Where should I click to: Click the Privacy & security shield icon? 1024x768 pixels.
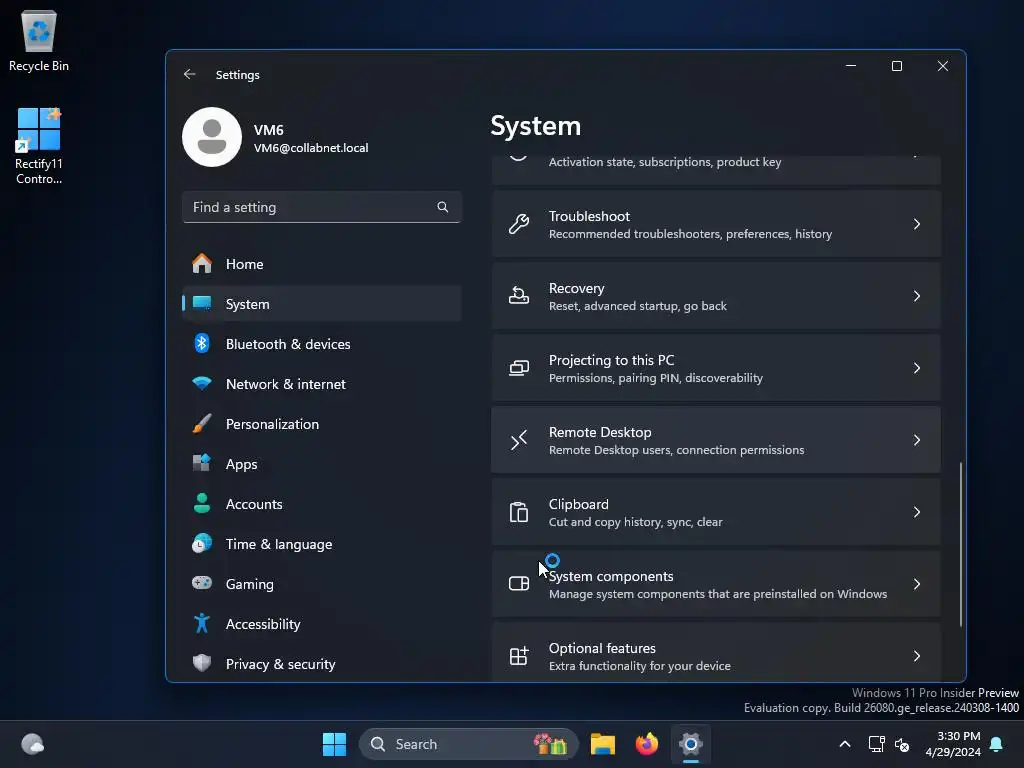[x=202, y=664]
